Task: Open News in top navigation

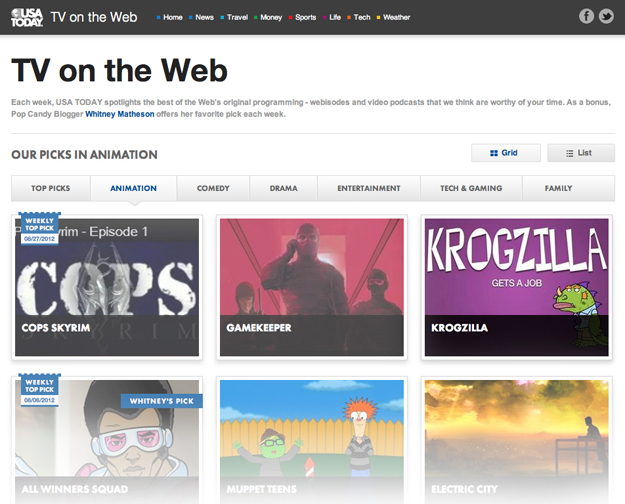Action: pyautogui.click(x=203, y=17)
